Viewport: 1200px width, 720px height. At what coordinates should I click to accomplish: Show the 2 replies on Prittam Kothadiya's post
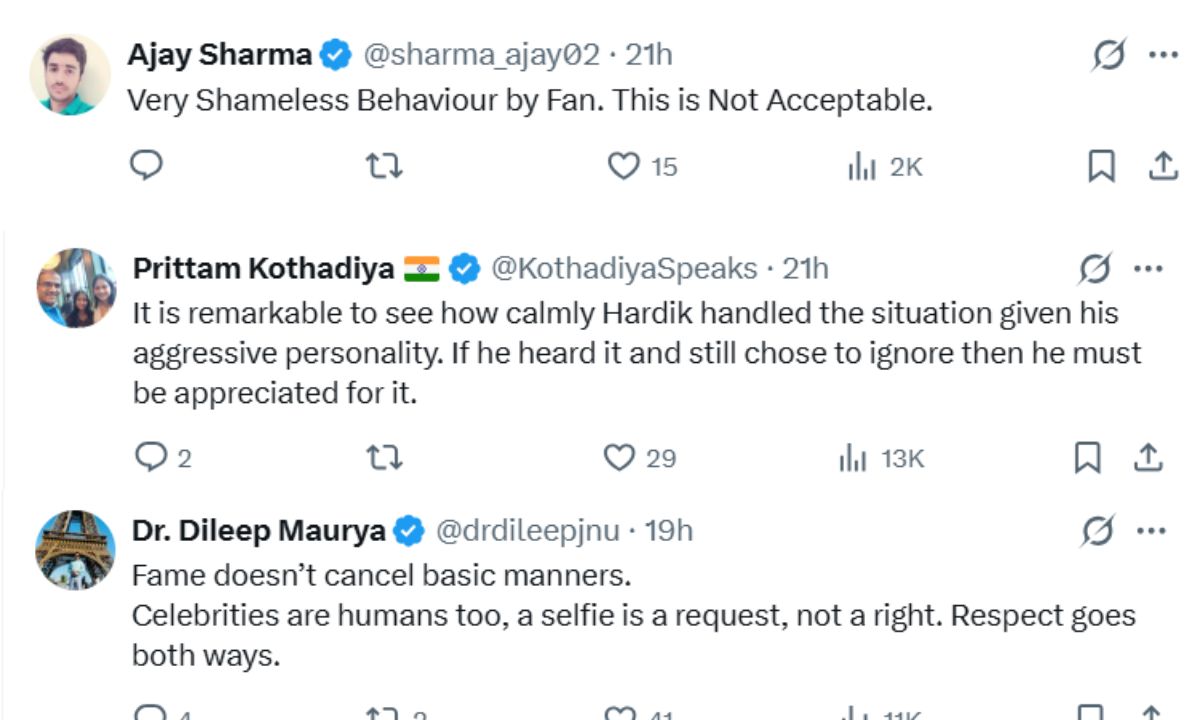(x=158, y=459)
